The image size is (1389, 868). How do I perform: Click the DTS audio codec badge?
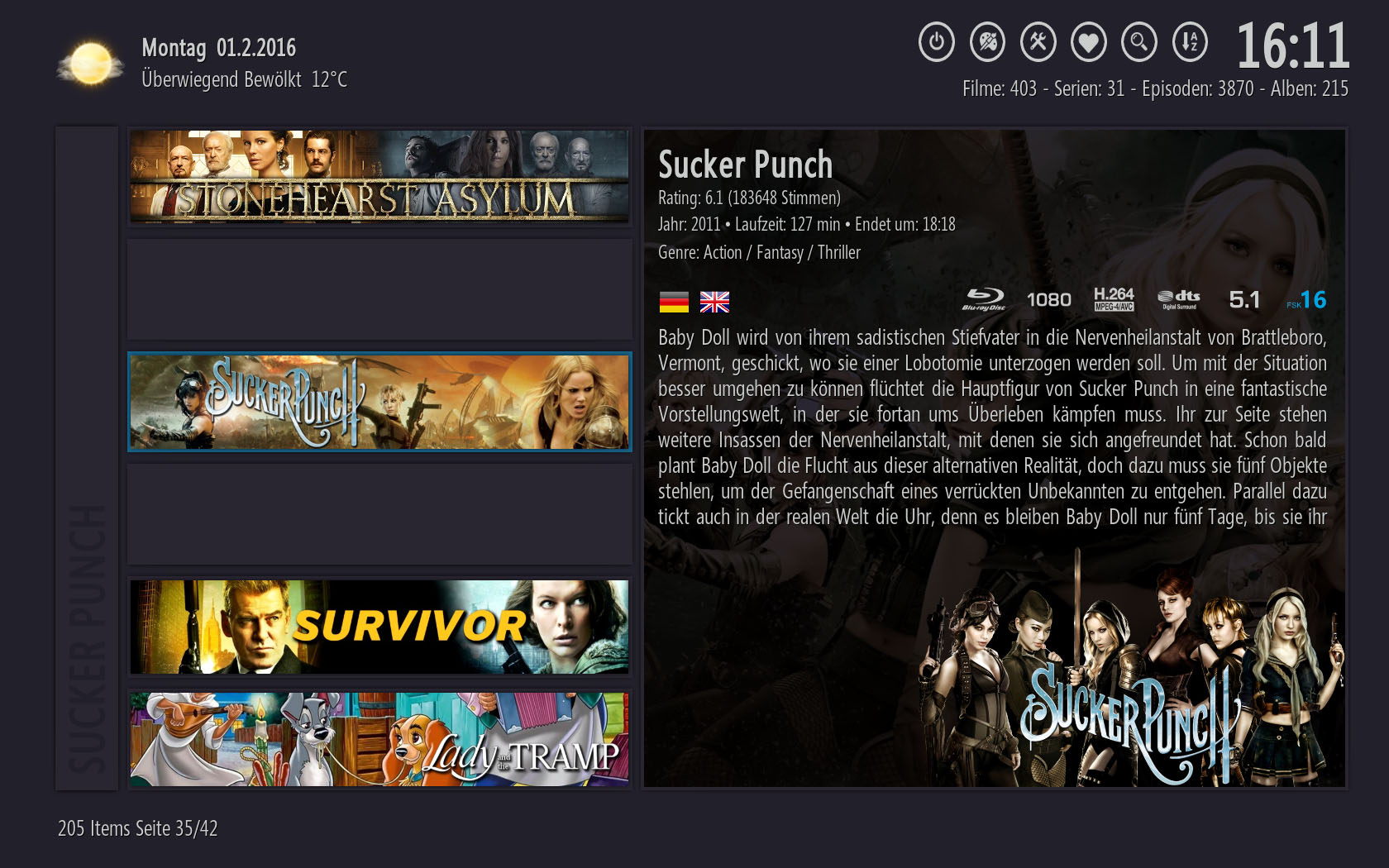click(x=1179, y=299)
